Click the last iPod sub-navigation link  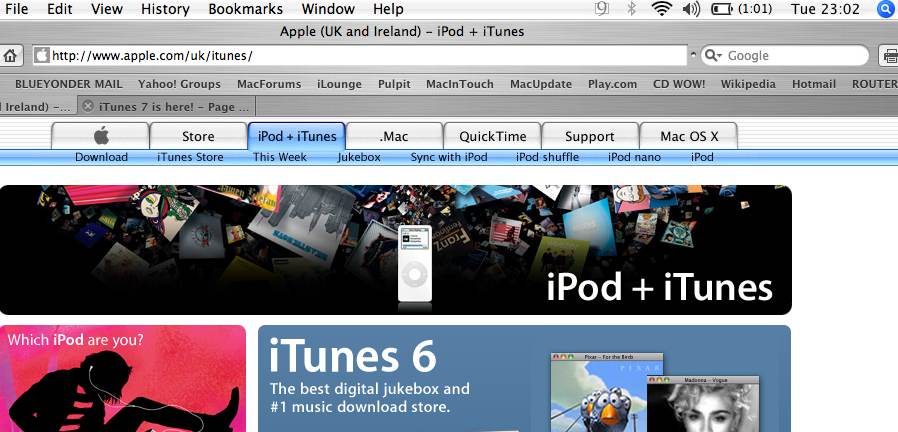coord(702,157)
